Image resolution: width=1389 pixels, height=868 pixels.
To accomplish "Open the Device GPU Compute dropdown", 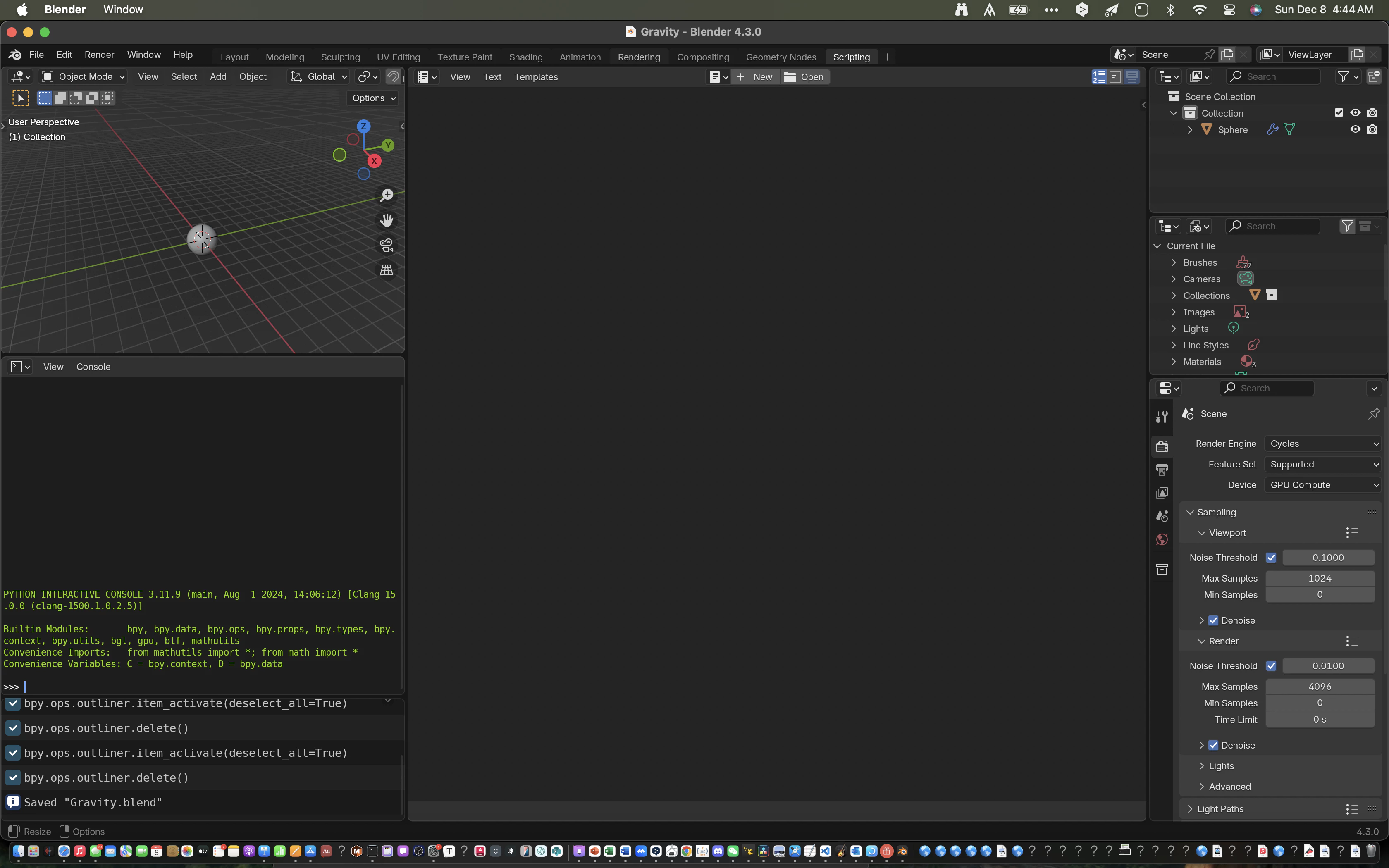I will [1323, 485].
